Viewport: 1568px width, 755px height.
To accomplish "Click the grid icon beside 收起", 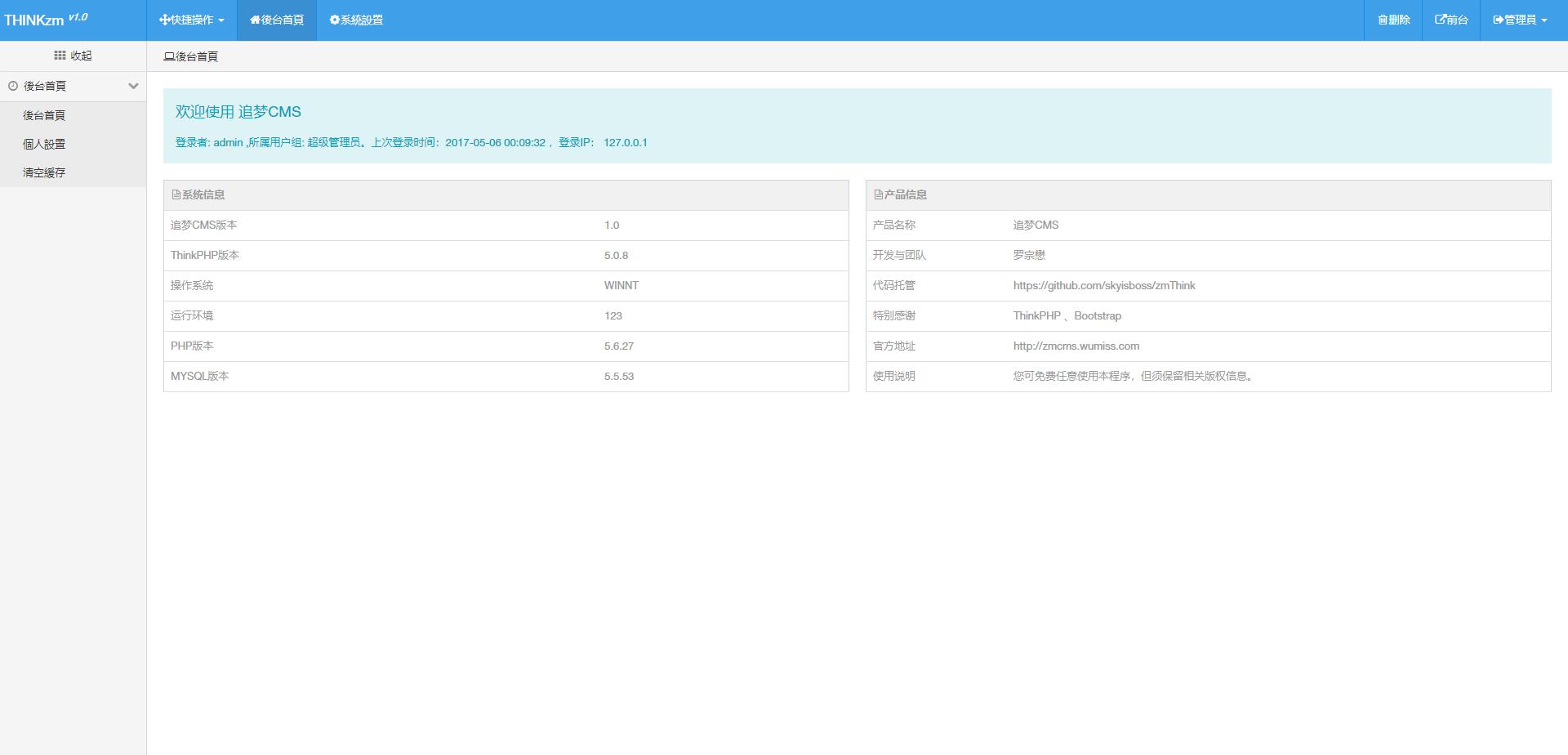I will tap(60, 56).
